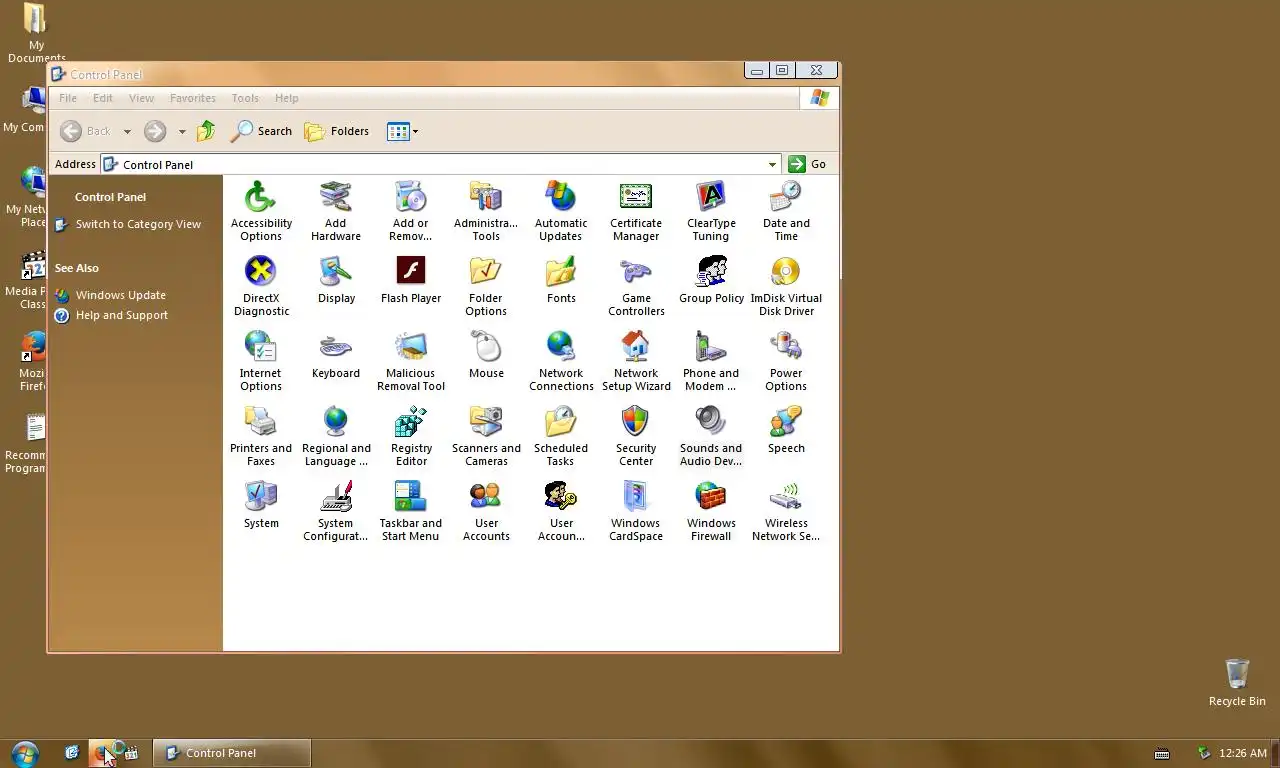Open Folder Options icon

pyautogui.click(x=486, y=286)
